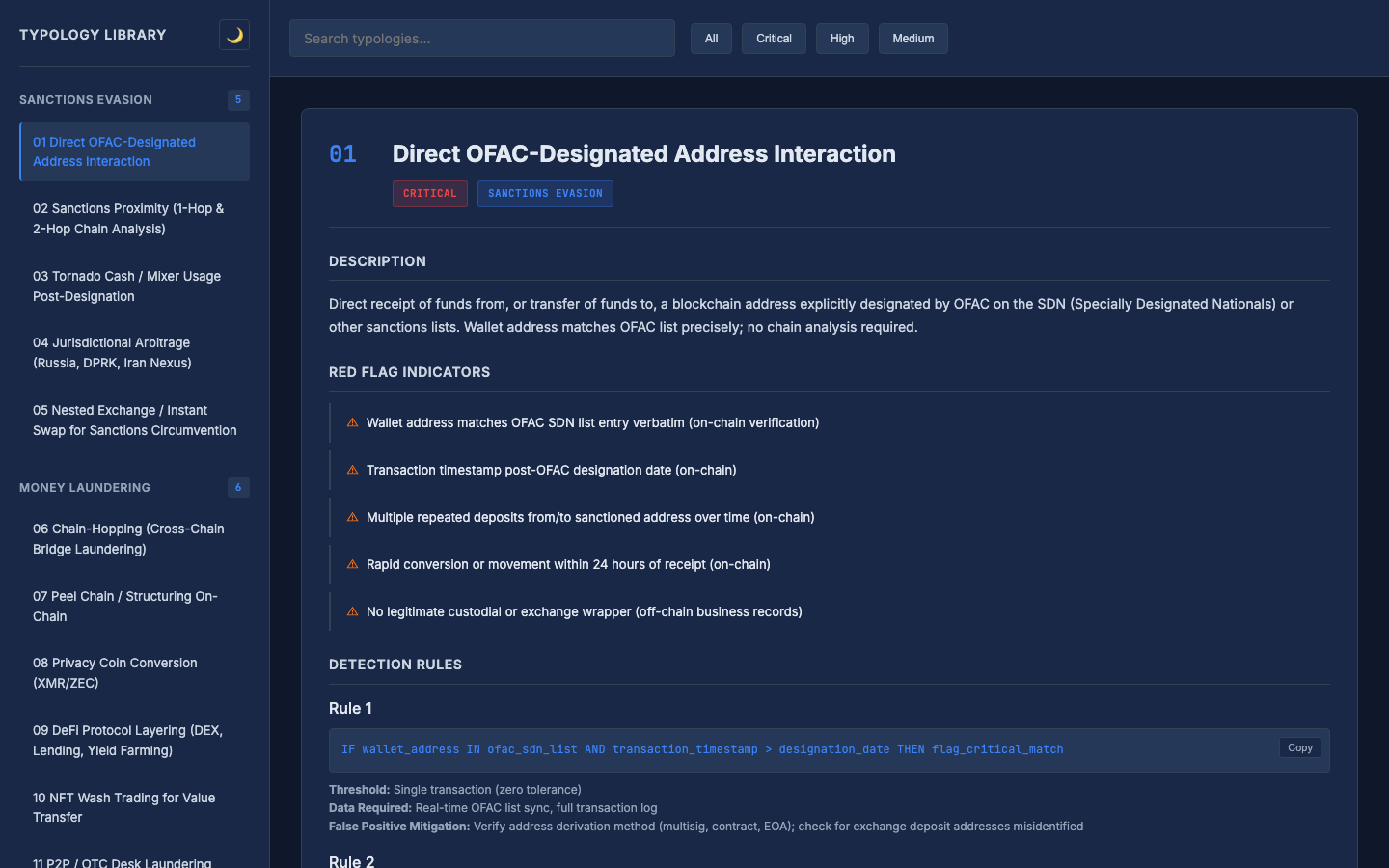This screenshot has width=1389, height=868.
Task: Click the Rule 1 code snippet text
Action: tap(702, 749)
